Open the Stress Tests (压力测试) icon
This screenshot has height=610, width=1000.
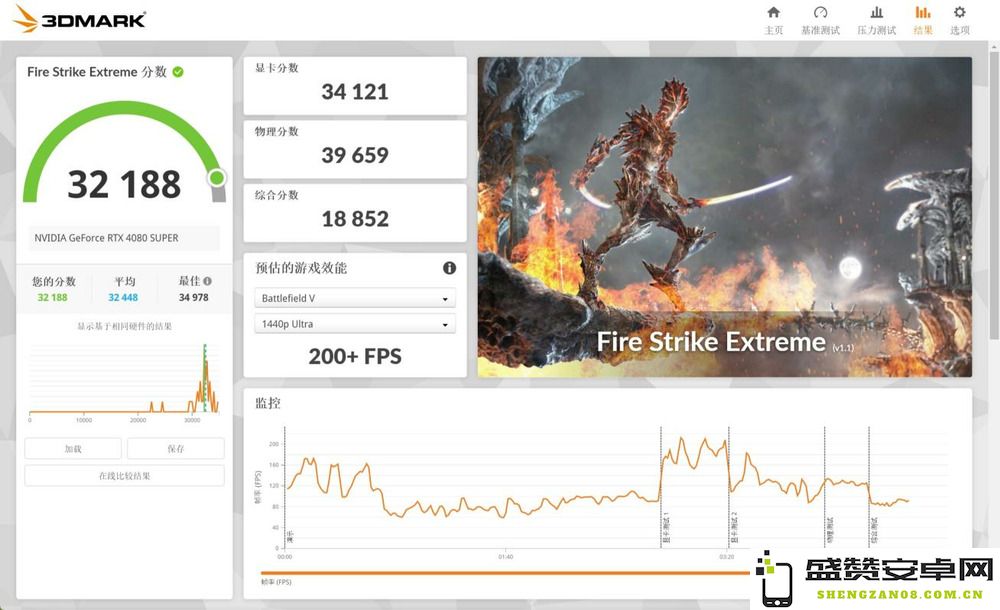pyautogui.click(x=877, y=12)
